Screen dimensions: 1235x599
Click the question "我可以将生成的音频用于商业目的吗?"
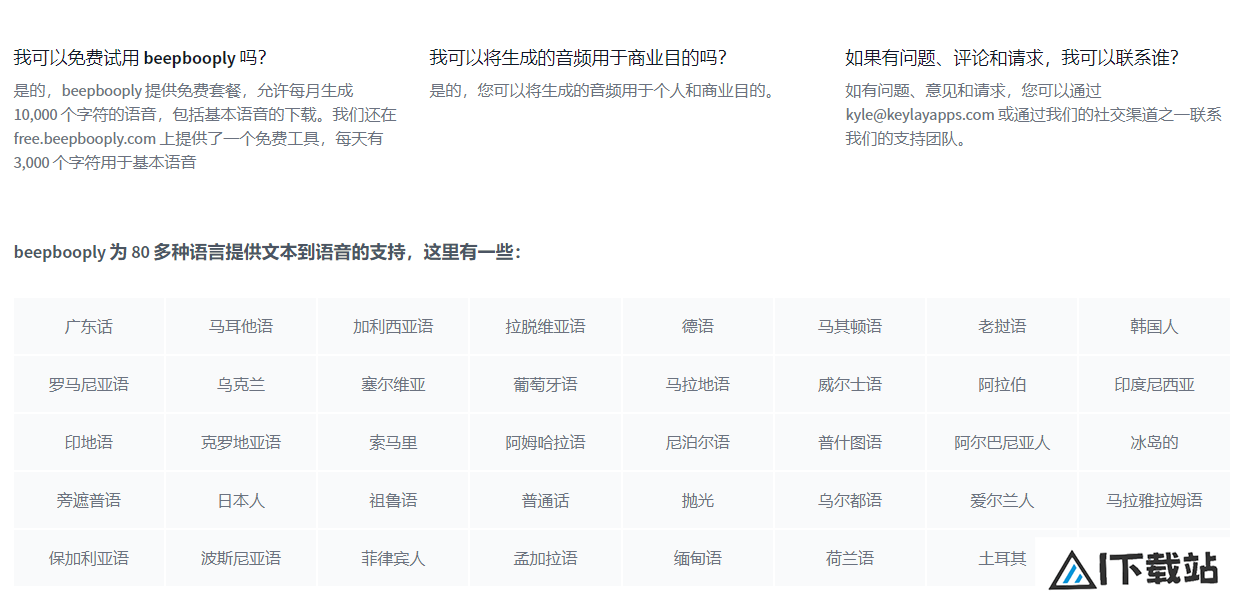pyautogui.click(x=578, y=58)
